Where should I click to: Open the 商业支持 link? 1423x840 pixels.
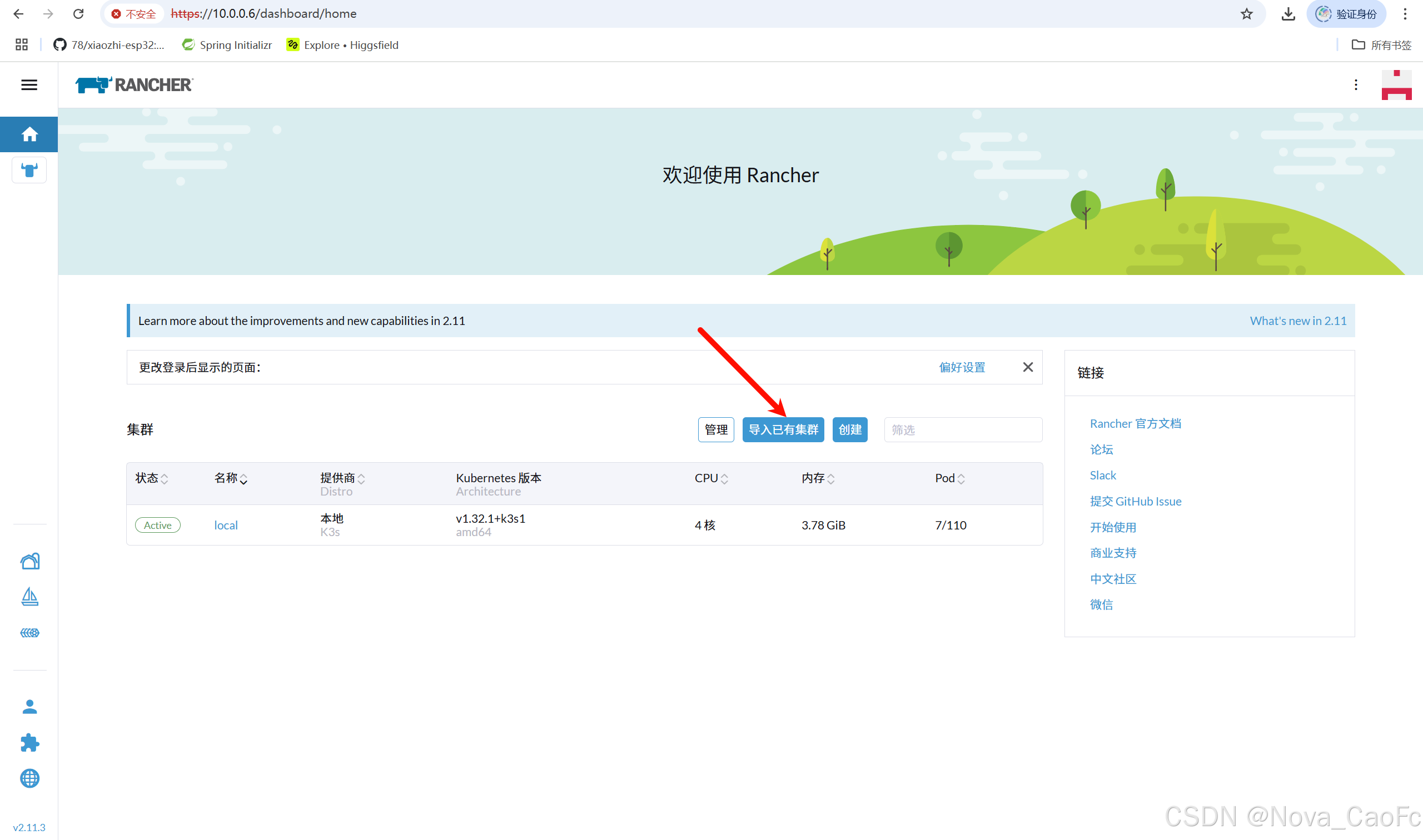click(1113, 553)
